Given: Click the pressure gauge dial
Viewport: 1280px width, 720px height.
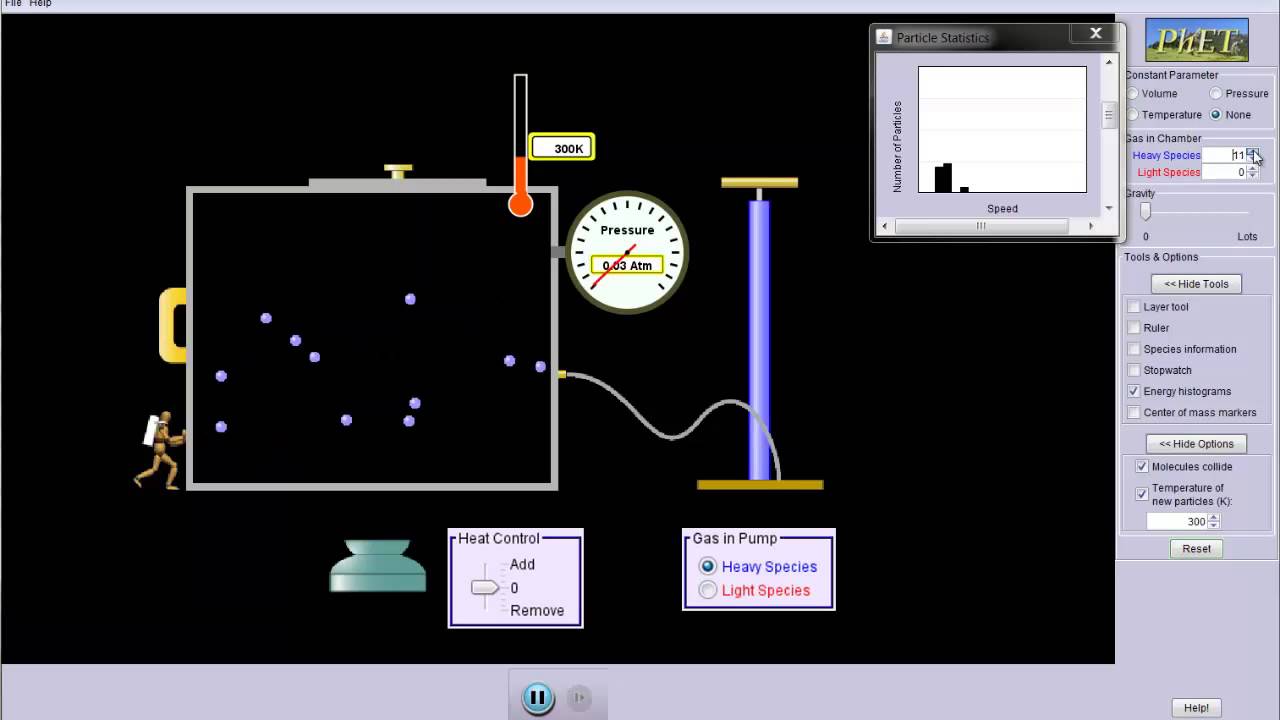Looking at the screenshot, I should (x=627, y=251).
